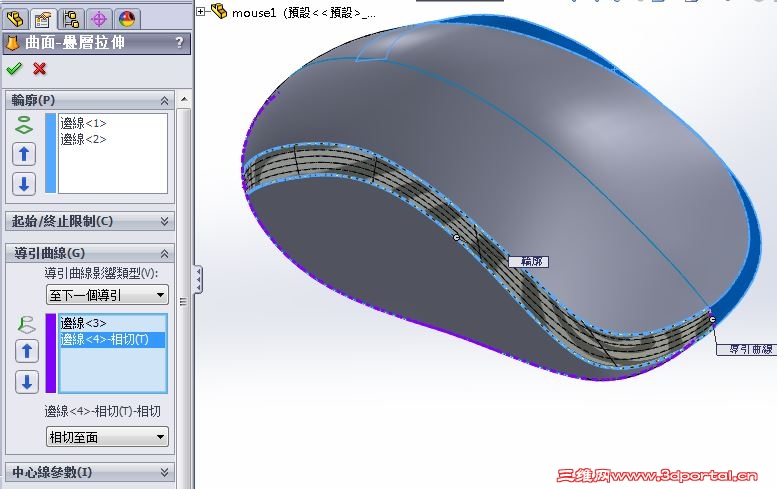Click the profiles icon beside 輪廓 list
This screenshot has height=489, width=777.
pos(24,125)
